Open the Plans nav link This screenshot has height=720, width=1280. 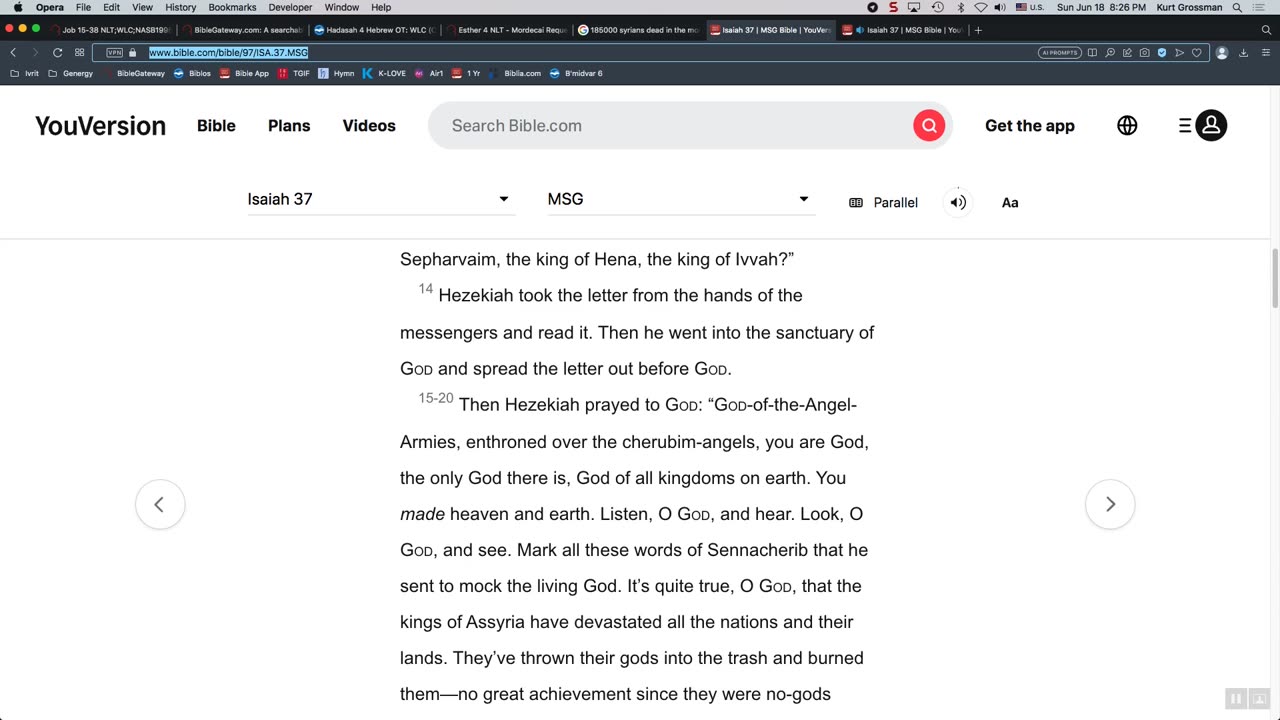[x=289, y=125]
